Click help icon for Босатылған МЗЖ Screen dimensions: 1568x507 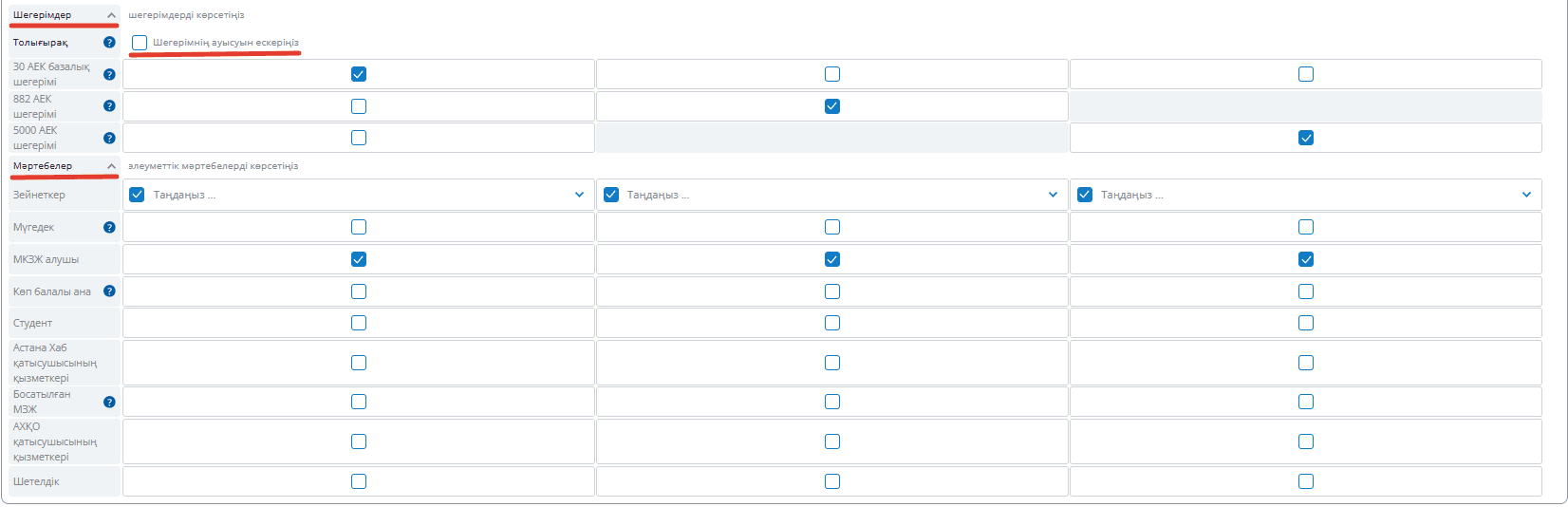pyautogui.click(x=109, y=402)
